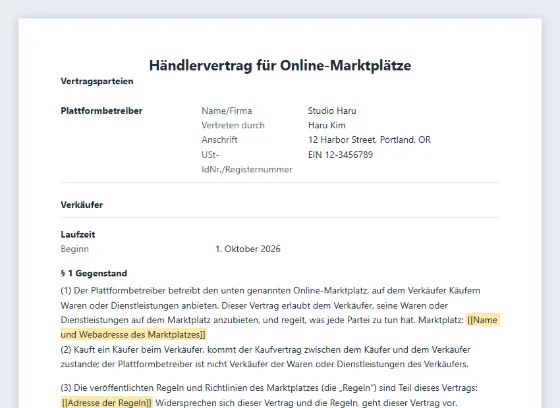This screenshot has height=408, width=560.
Task: Select the 'Vertragsparteien' heading
Action: coord(97,81)
